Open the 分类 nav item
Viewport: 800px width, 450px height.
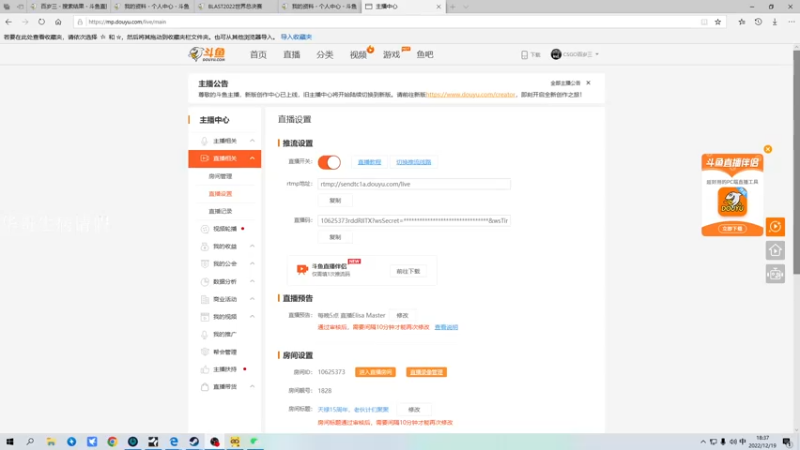pyautogui.click(x=324, y=55)
